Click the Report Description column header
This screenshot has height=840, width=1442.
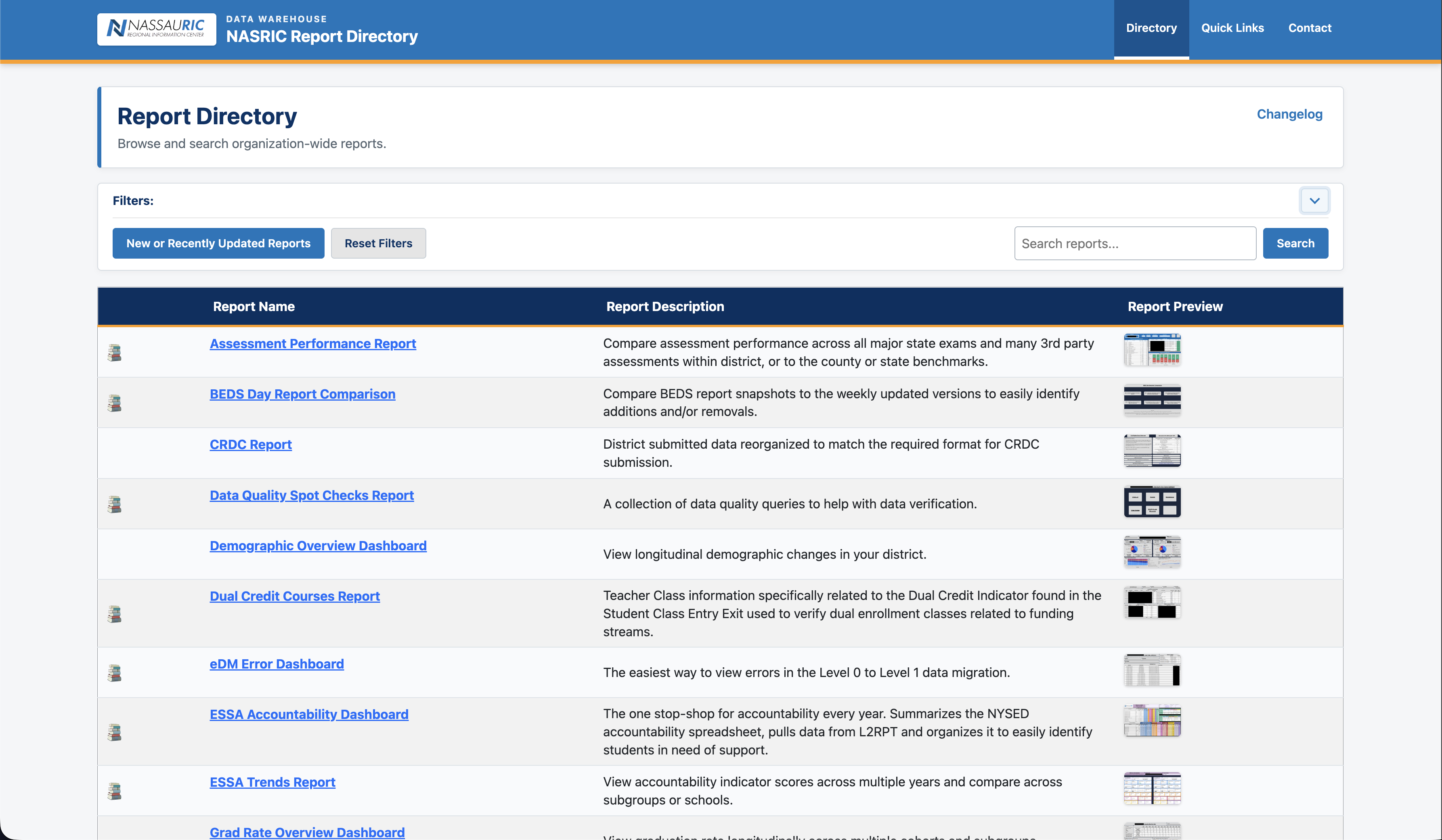(x=666, y=307)
